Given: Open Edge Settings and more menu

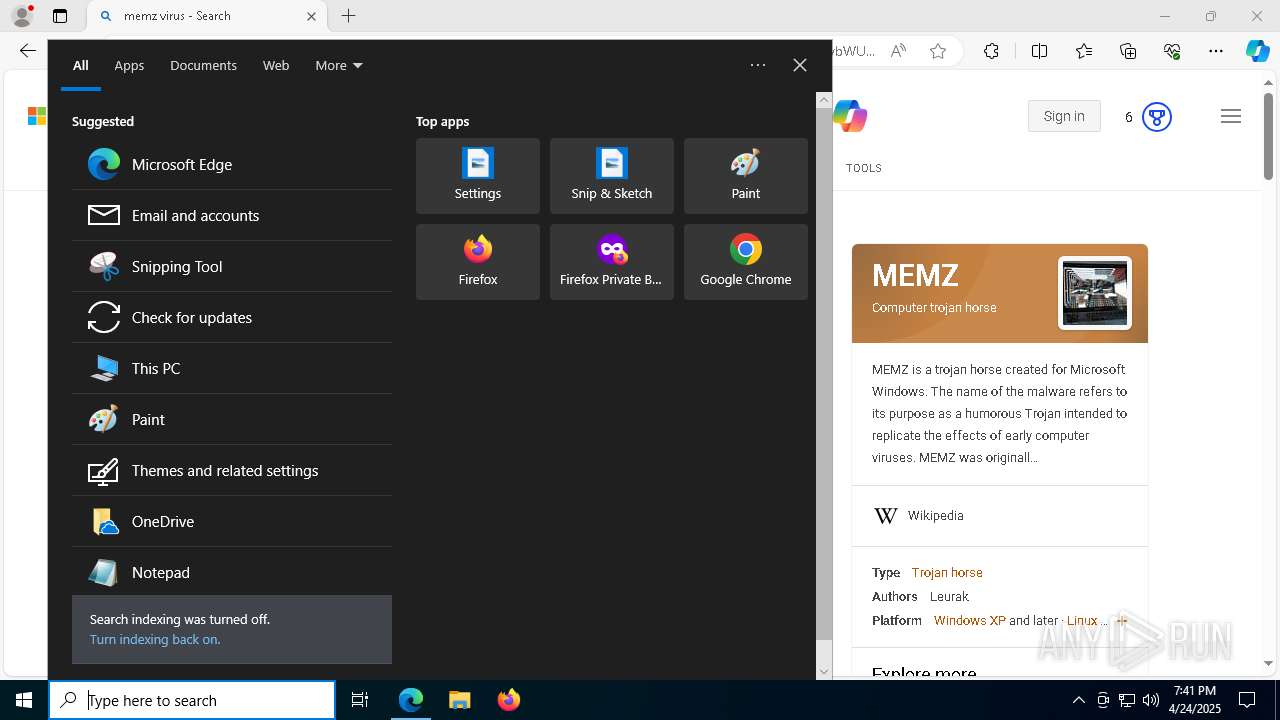Looking at the screenshot, I should pyautogui.click(x=1216, y=51).
